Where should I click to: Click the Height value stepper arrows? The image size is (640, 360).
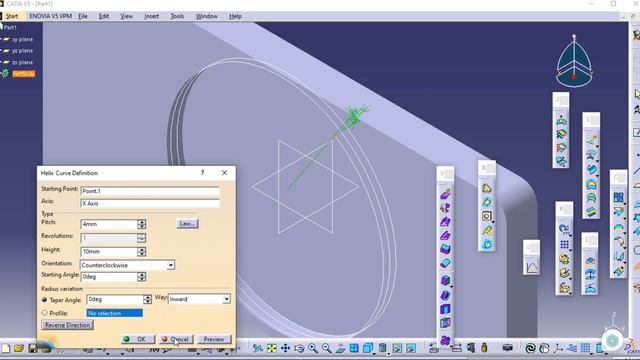142,251
